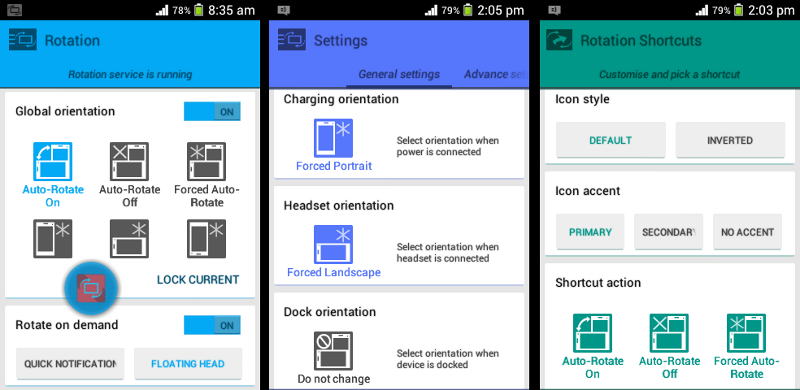Select the forced portrait icon under Forced Auto-Rotate
800x390 pixels.
(x=206, y=238)
